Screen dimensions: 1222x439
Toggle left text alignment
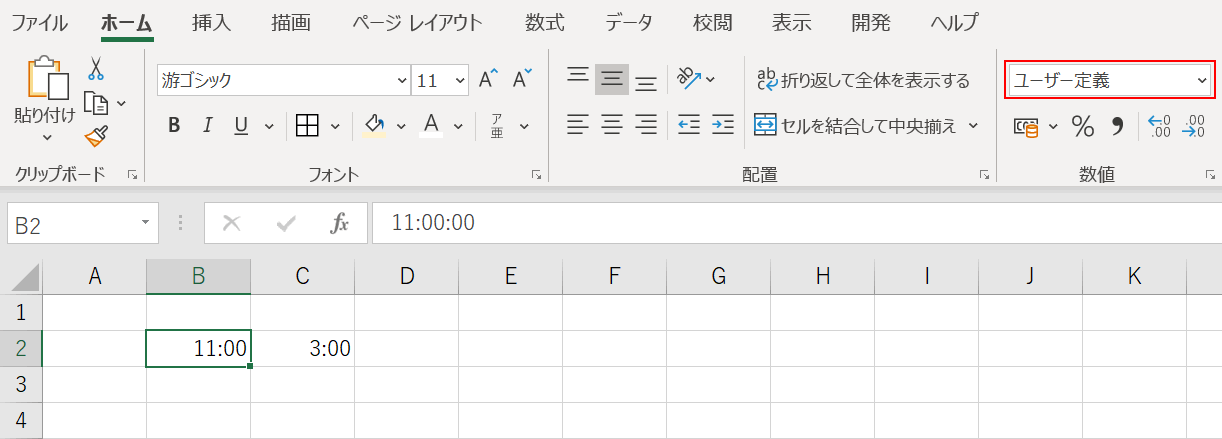click(x=578, y=125)
